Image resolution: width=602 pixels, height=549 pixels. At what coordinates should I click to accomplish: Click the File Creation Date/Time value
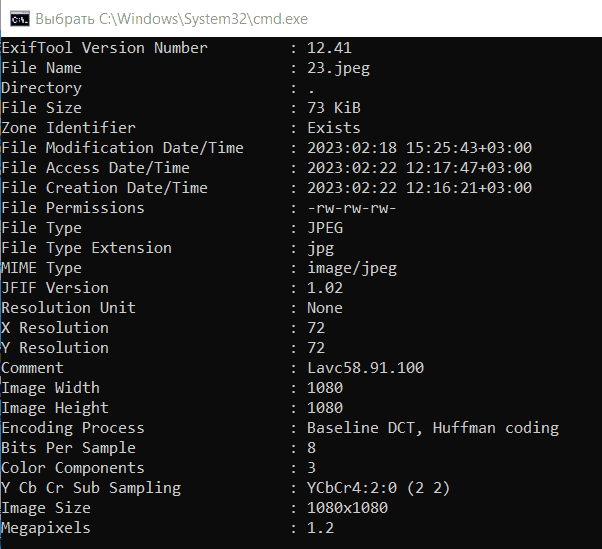click(419, 188)
